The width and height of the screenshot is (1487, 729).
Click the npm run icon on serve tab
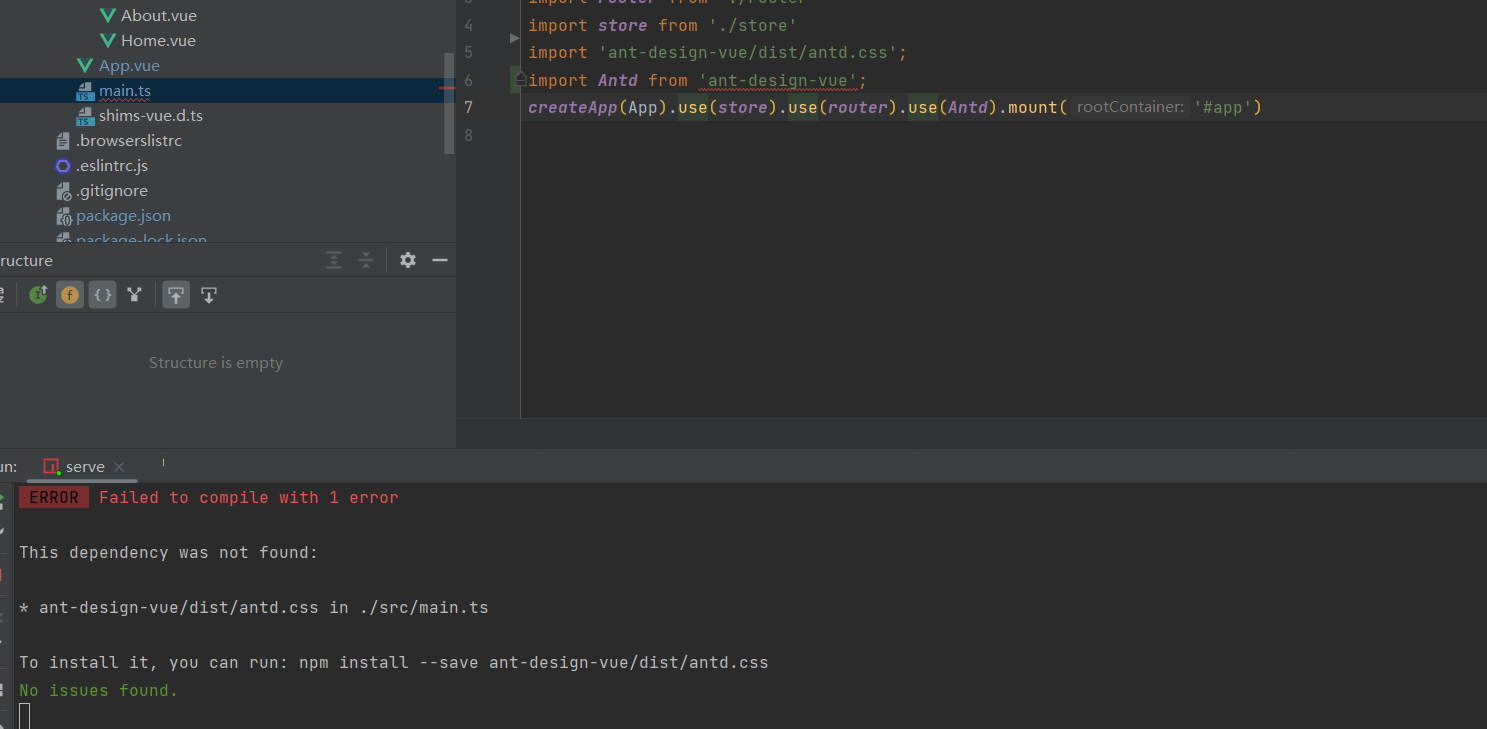pos(51,467)
